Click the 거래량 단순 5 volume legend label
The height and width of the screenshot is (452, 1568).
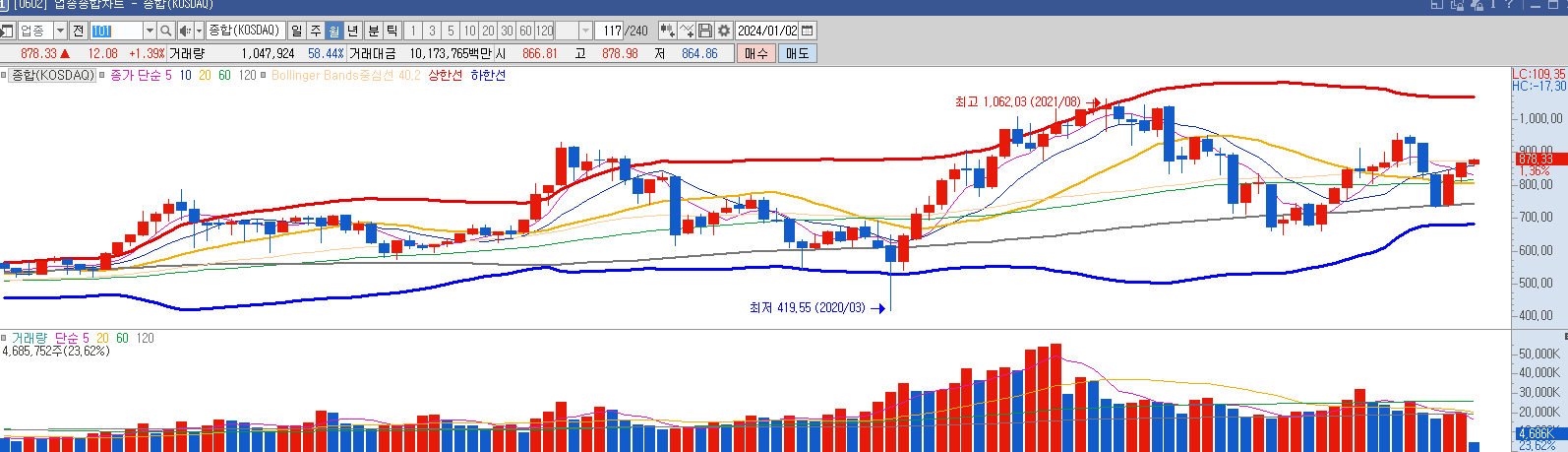[x=50, y=338]
